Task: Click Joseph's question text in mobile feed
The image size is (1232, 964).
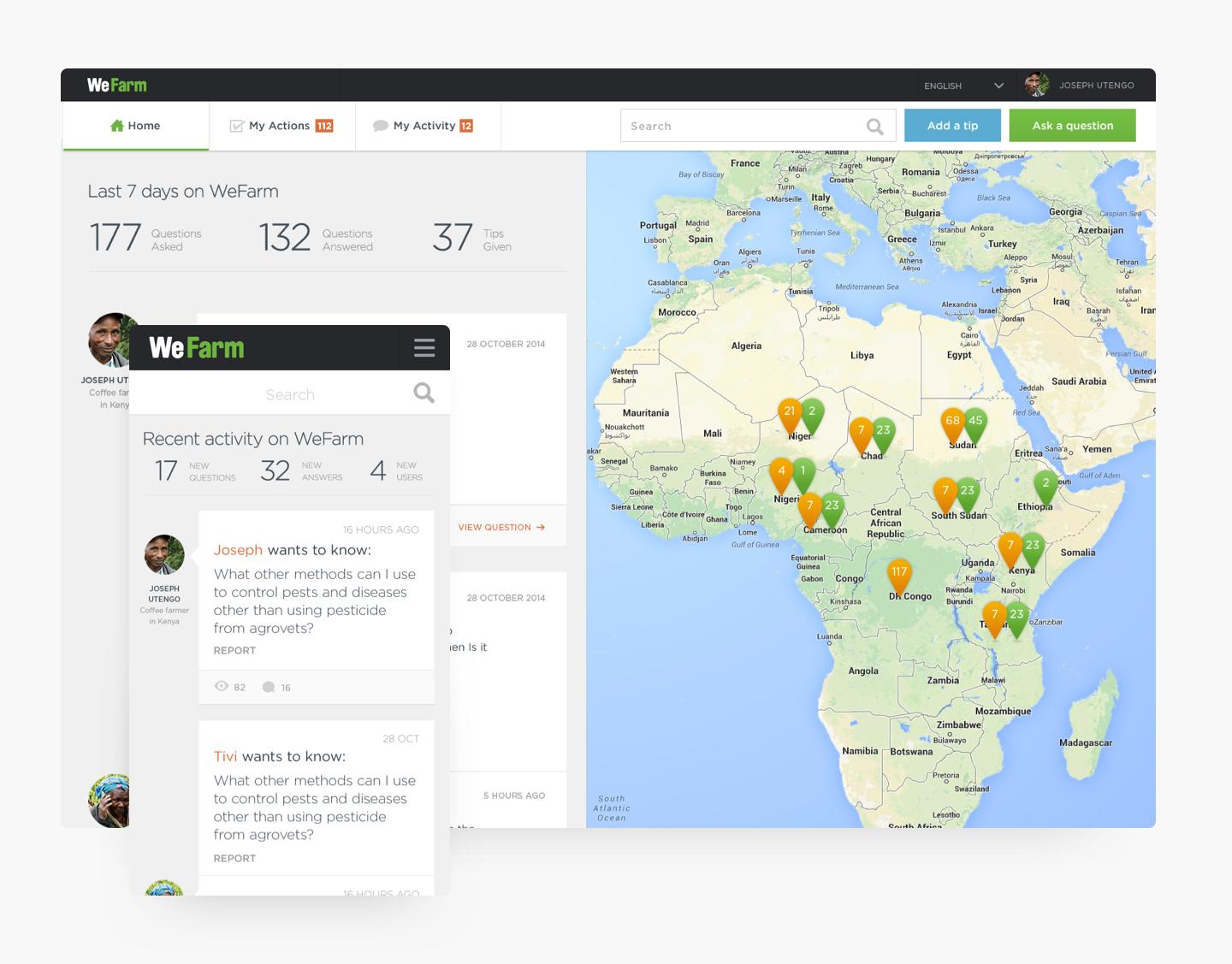Action: click(x=315, y=601)
